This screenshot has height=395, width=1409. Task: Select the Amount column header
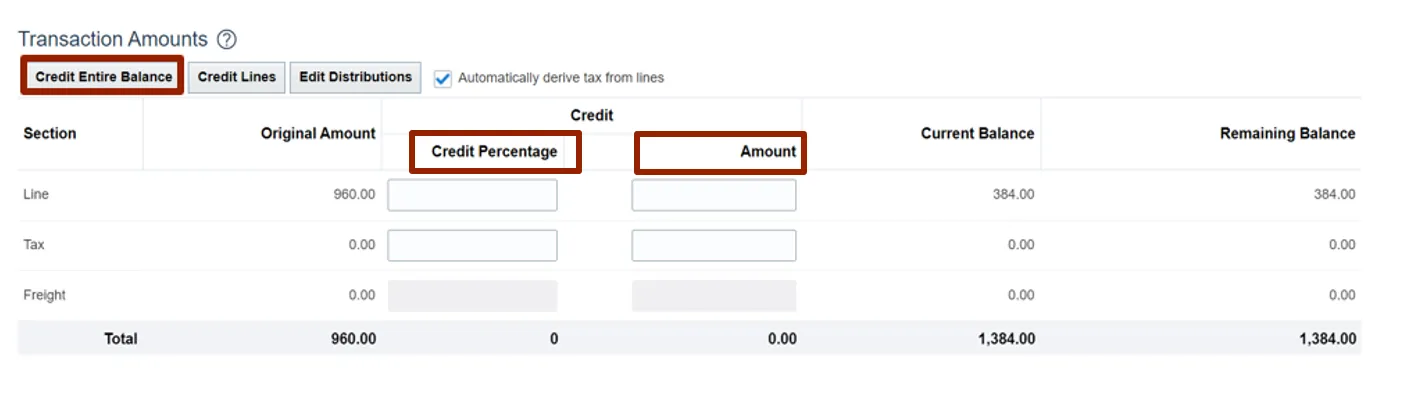(768, 152)
